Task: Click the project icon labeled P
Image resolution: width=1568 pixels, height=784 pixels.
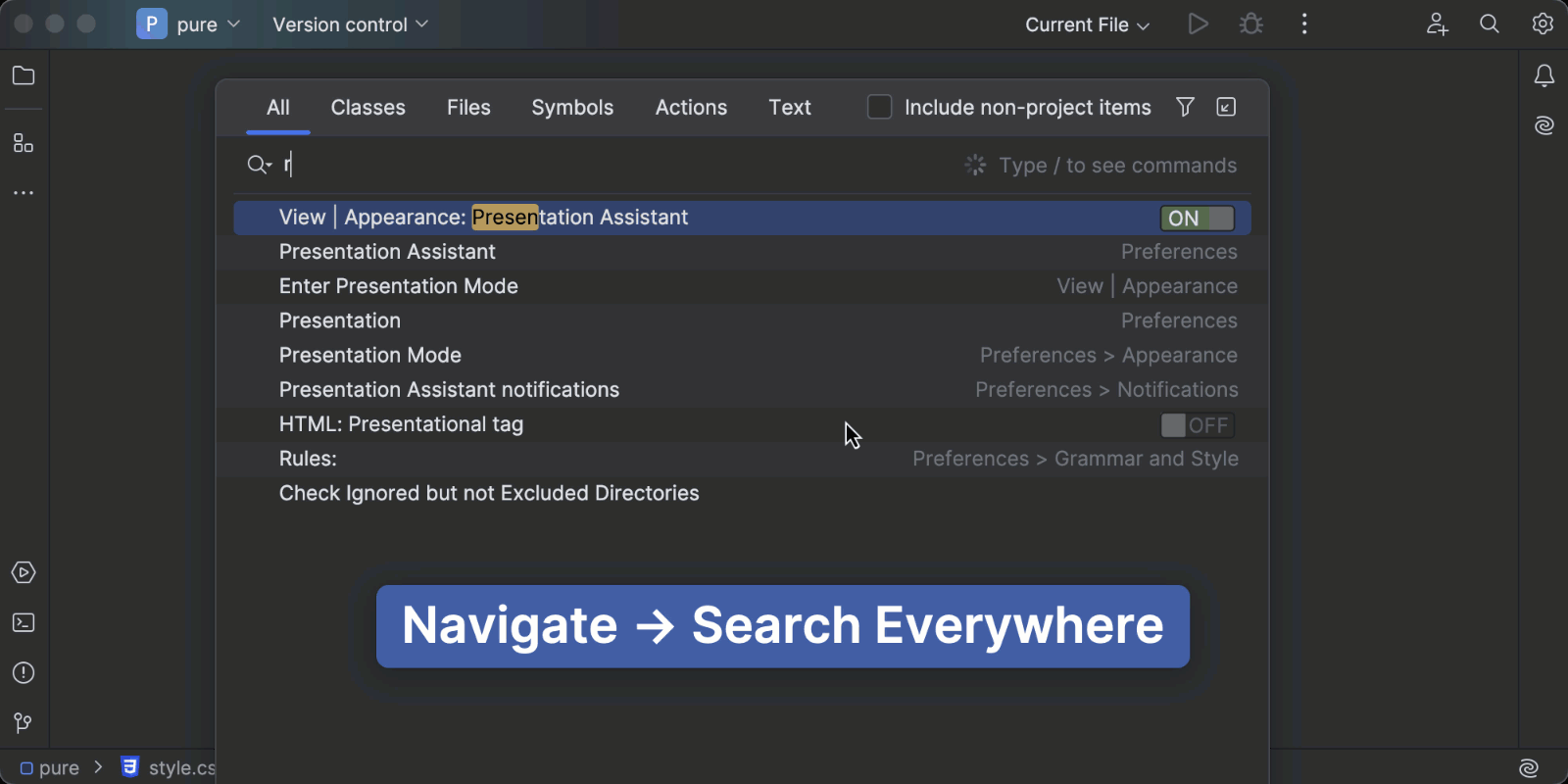Action: click(151, 24)
